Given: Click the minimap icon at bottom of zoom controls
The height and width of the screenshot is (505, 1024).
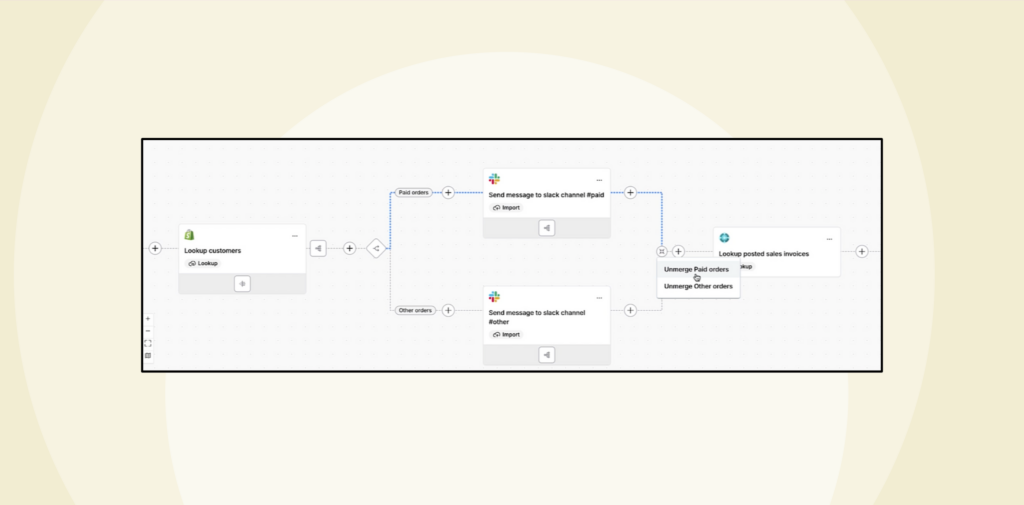Looking at the screenshot, I should point(148,355).
